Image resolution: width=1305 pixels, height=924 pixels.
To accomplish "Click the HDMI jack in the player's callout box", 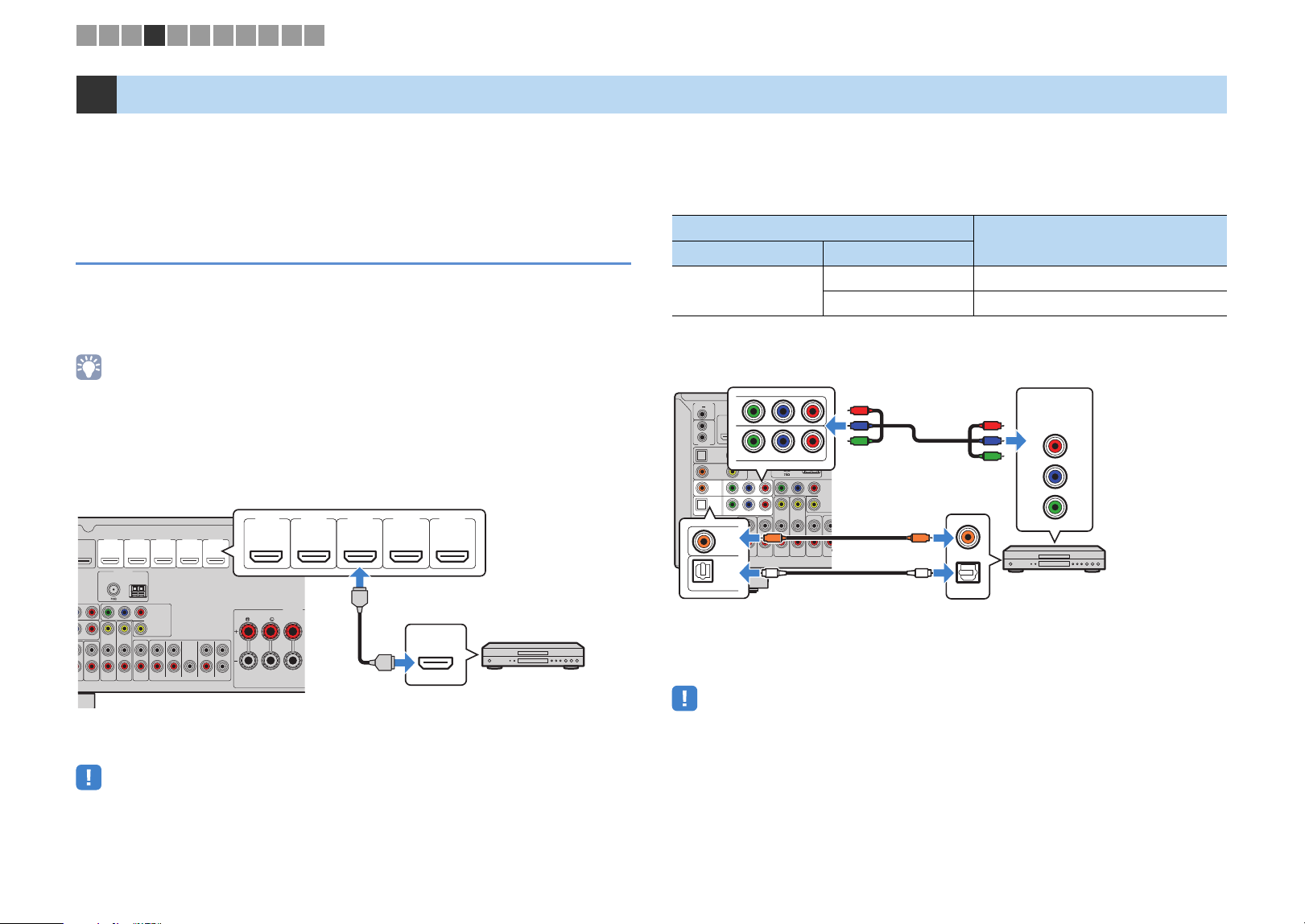I will (436, 664).
